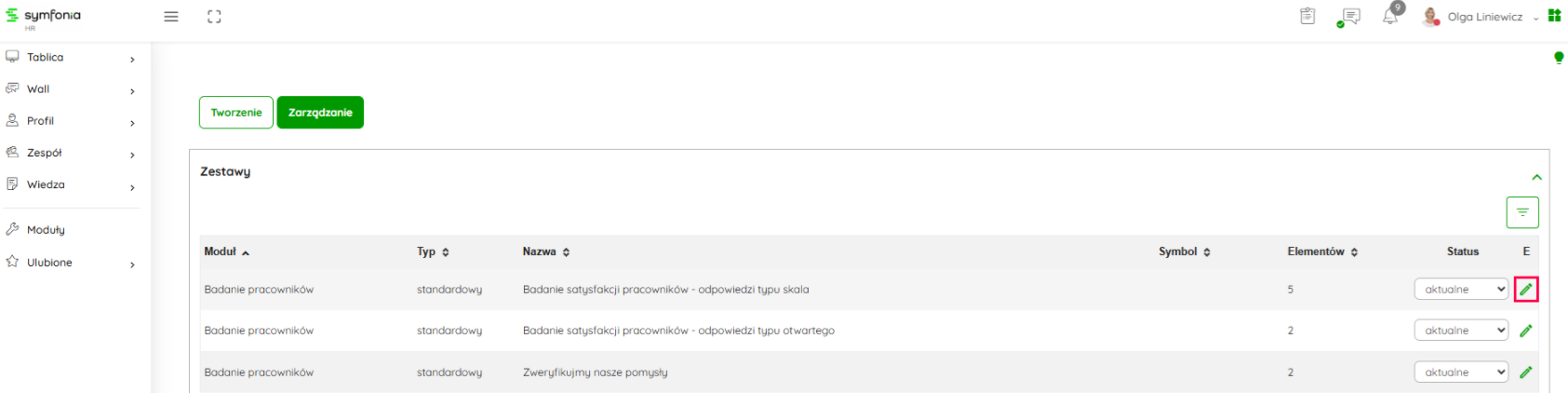
Task: Open the hamburger sidebar menu icon
Action: 171,17
